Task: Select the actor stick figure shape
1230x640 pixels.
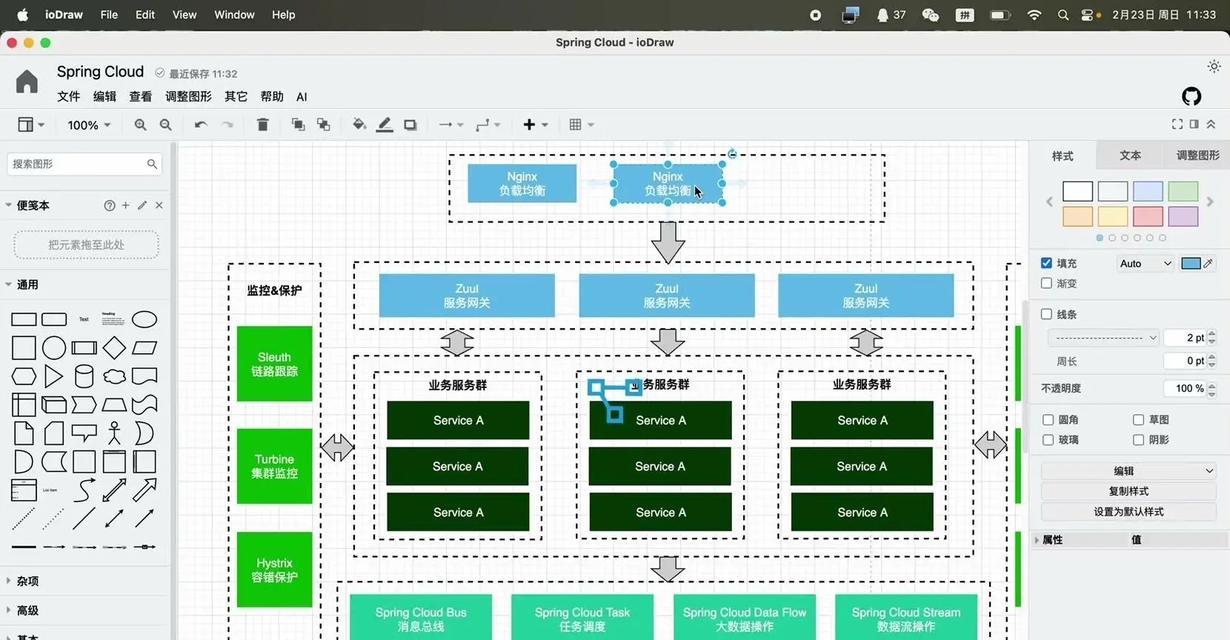Action: [115, 433]
